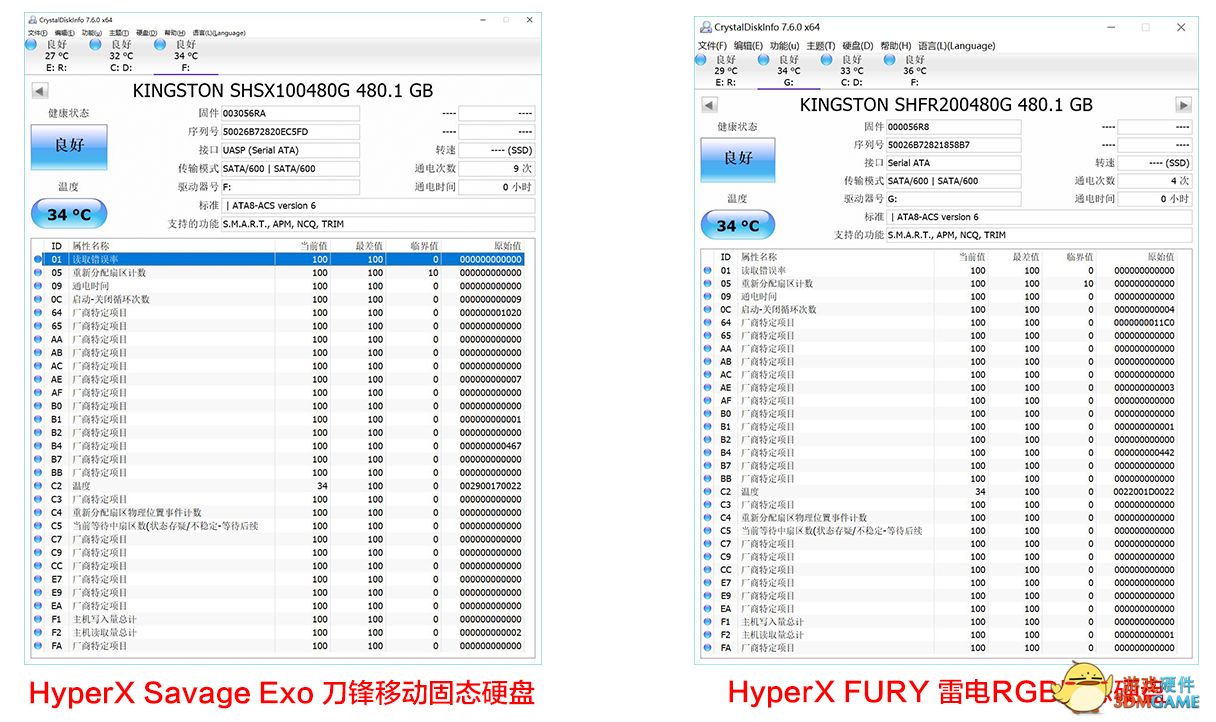Click status orb of row B4 in the SHFR200480G window
1216x722 pixels.
tap(707, 453)
